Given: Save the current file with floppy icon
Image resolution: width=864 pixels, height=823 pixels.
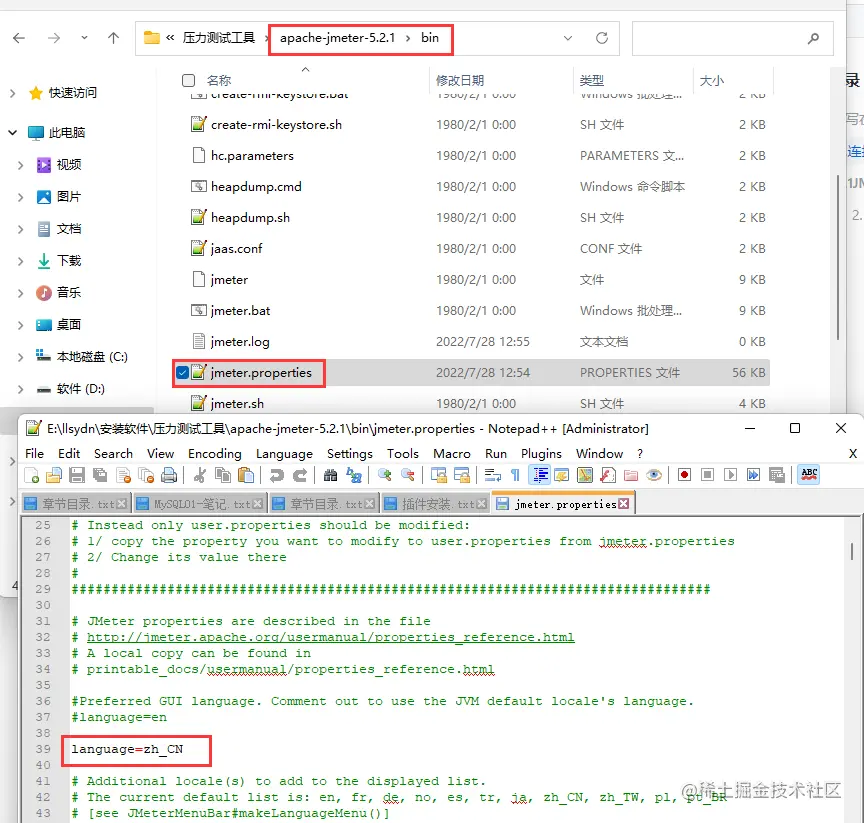Looking at the screenshot, I should click(77, 475).
